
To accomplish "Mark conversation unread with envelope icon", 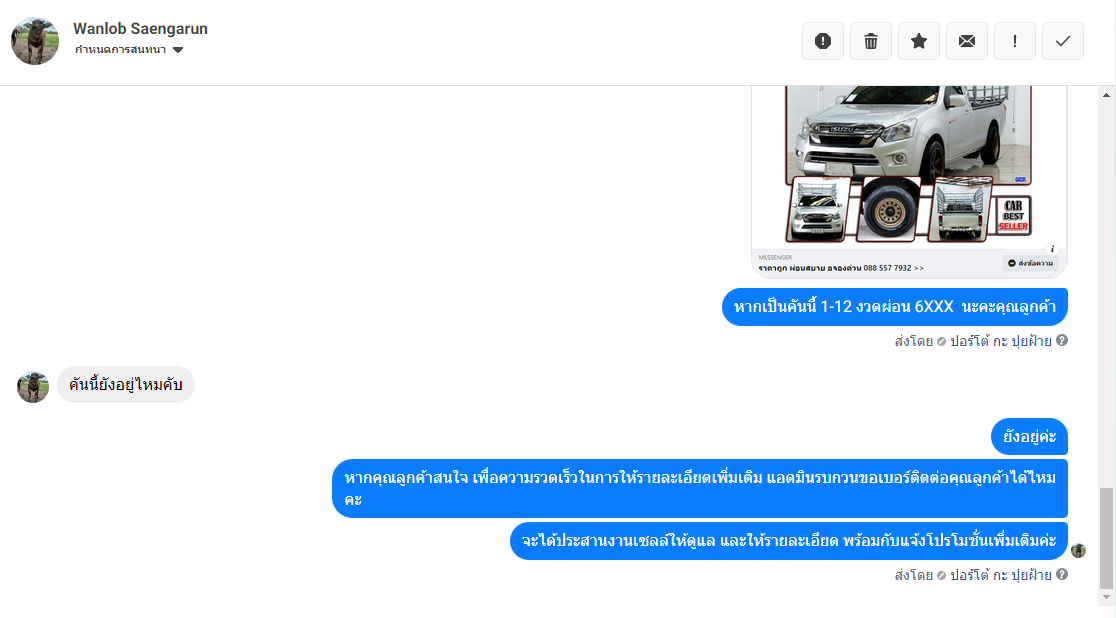I will pos(967,41).
